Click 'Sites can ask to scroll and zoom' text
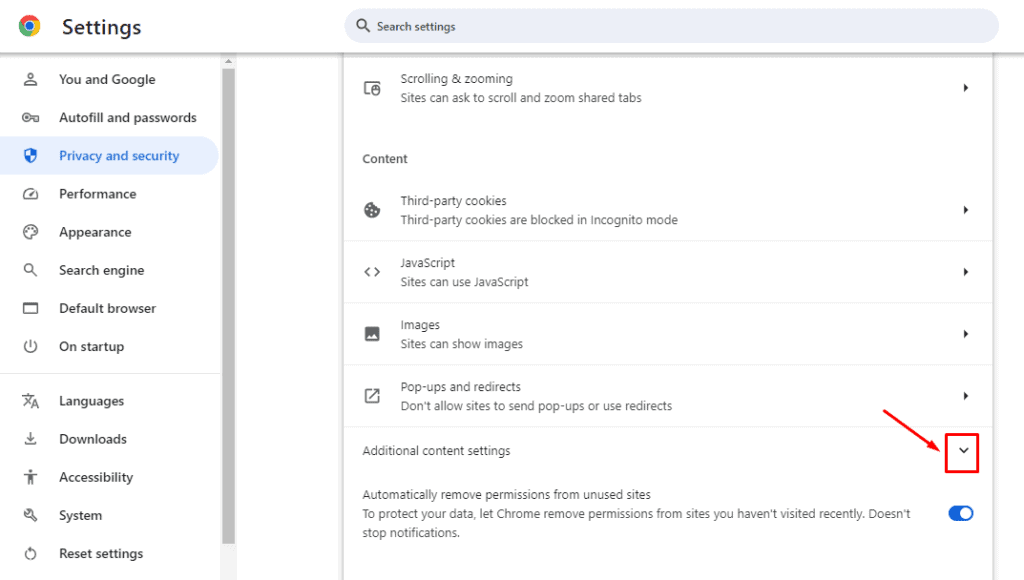Viewport: 1024px width, 580px height. (521, 97)
